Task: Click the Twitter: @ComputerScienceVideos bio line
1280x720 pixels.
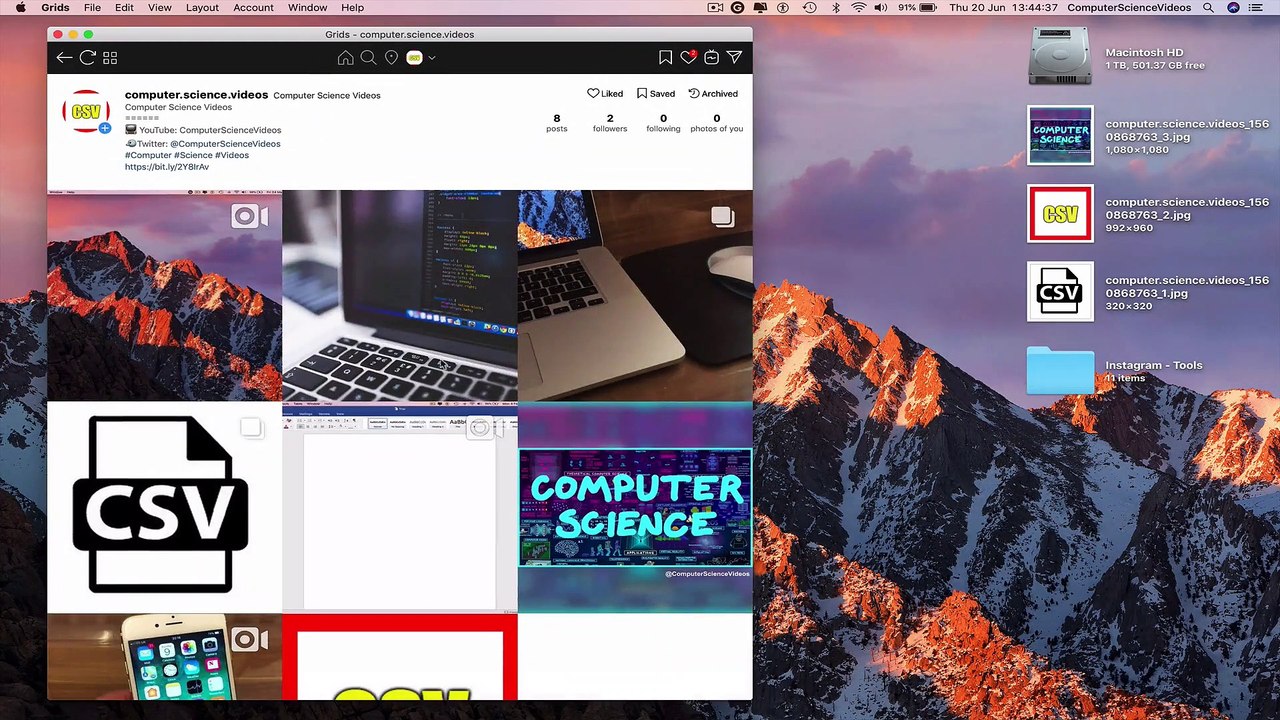Action: click(x=203, y=143)
